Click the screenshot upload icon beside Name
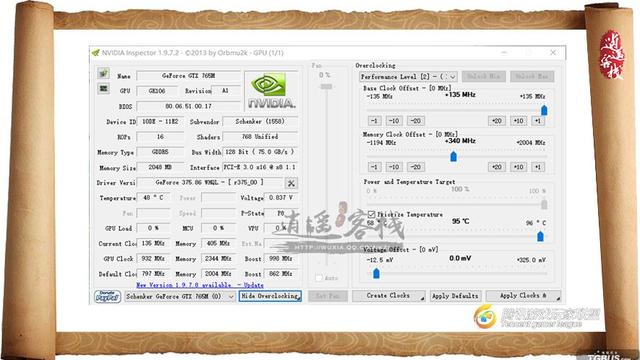The height and width of the screenshot is (360, 640). coord(103,73)
